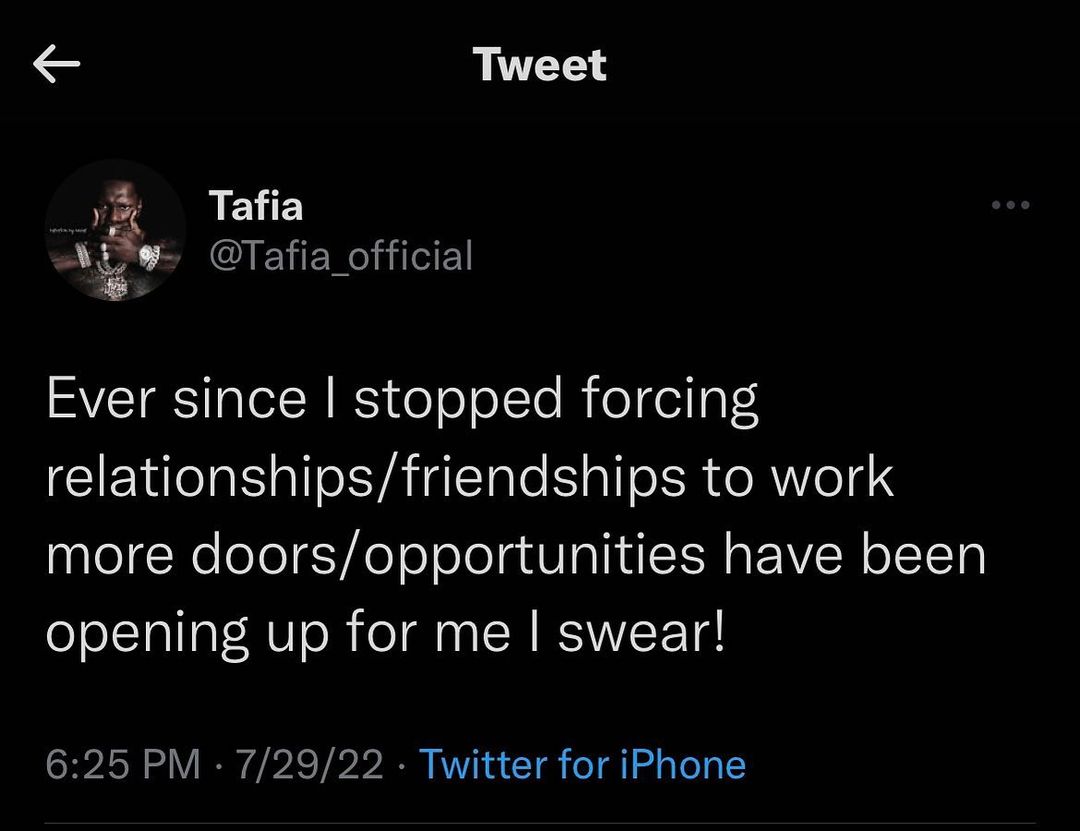
Task: Click the Tweet header title
Action: click(540, 66)
